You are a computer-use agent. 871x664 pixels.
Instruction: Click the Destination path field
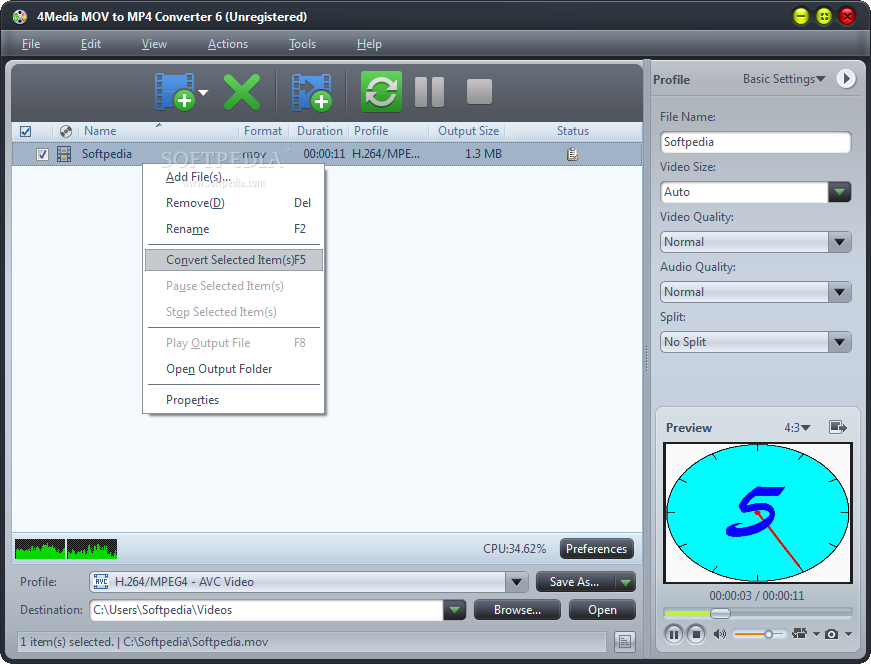[267, 610]
